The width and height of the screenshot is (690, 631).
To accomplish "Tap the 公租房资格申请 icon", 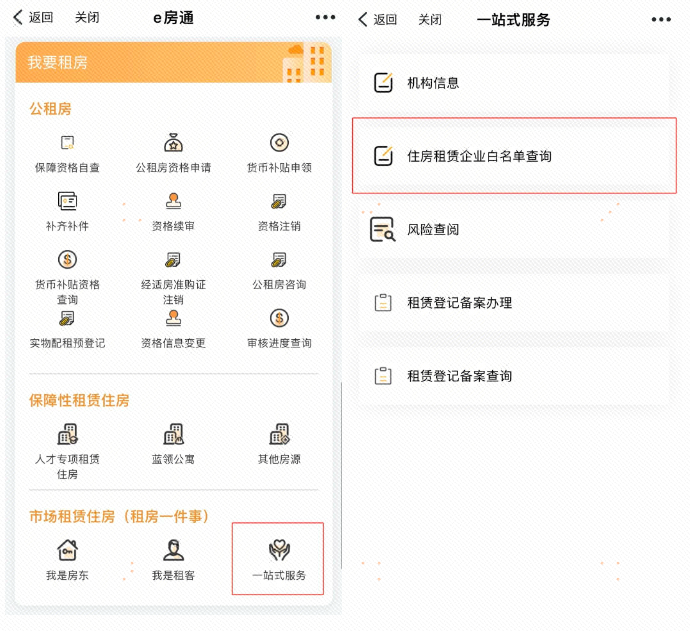I will 173,143.
